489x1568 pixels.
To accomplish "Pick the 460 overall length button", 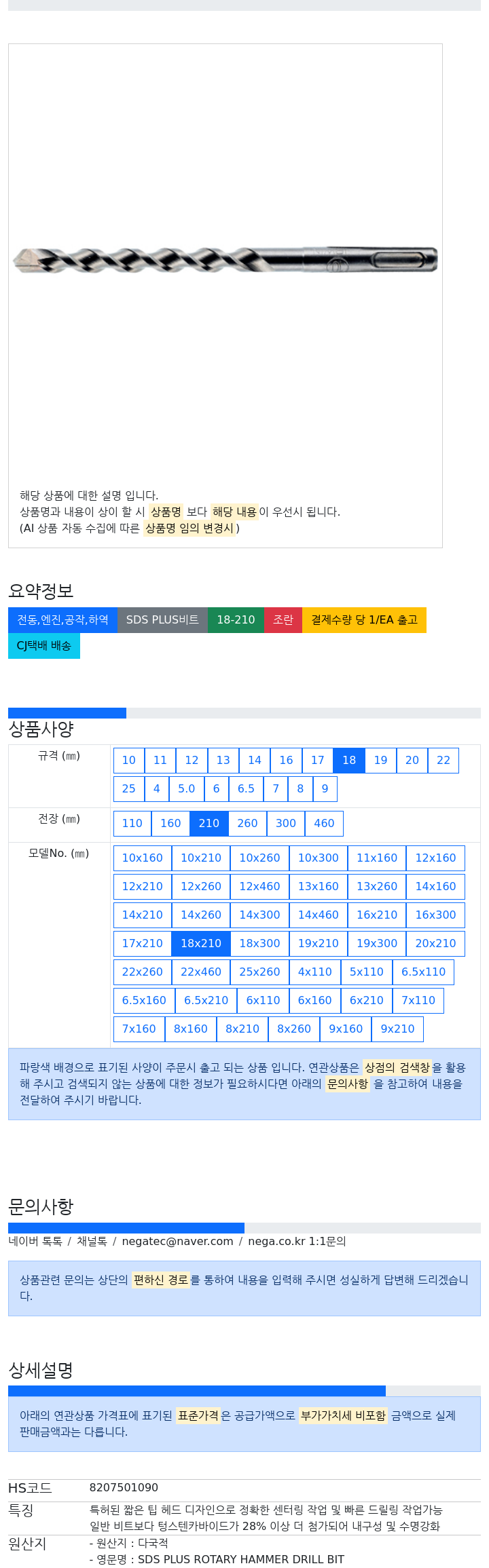I will click(x=324, y=824).
